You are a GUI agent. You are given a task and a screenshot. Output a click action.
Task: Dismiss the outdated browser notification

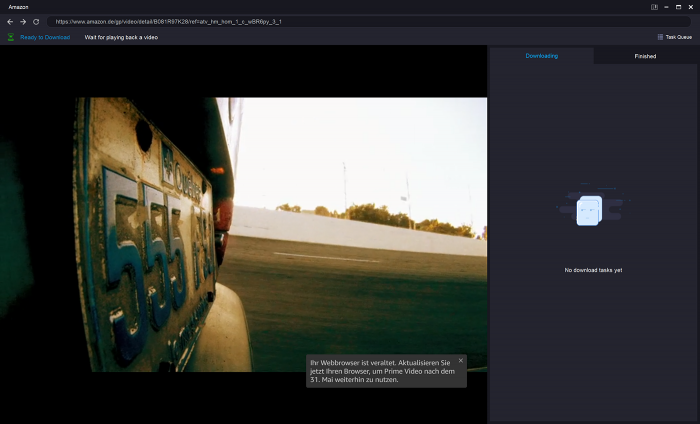tap(461, 360)
